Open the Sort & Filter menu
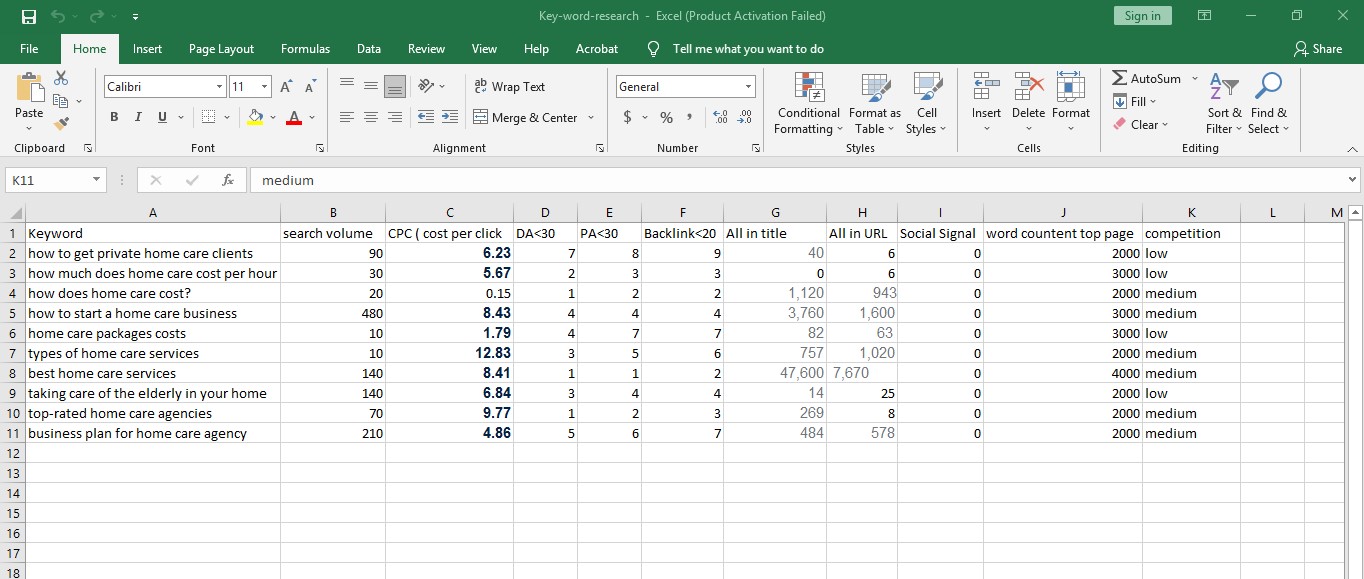The image size is (1364, 579). click(1222, 103)
